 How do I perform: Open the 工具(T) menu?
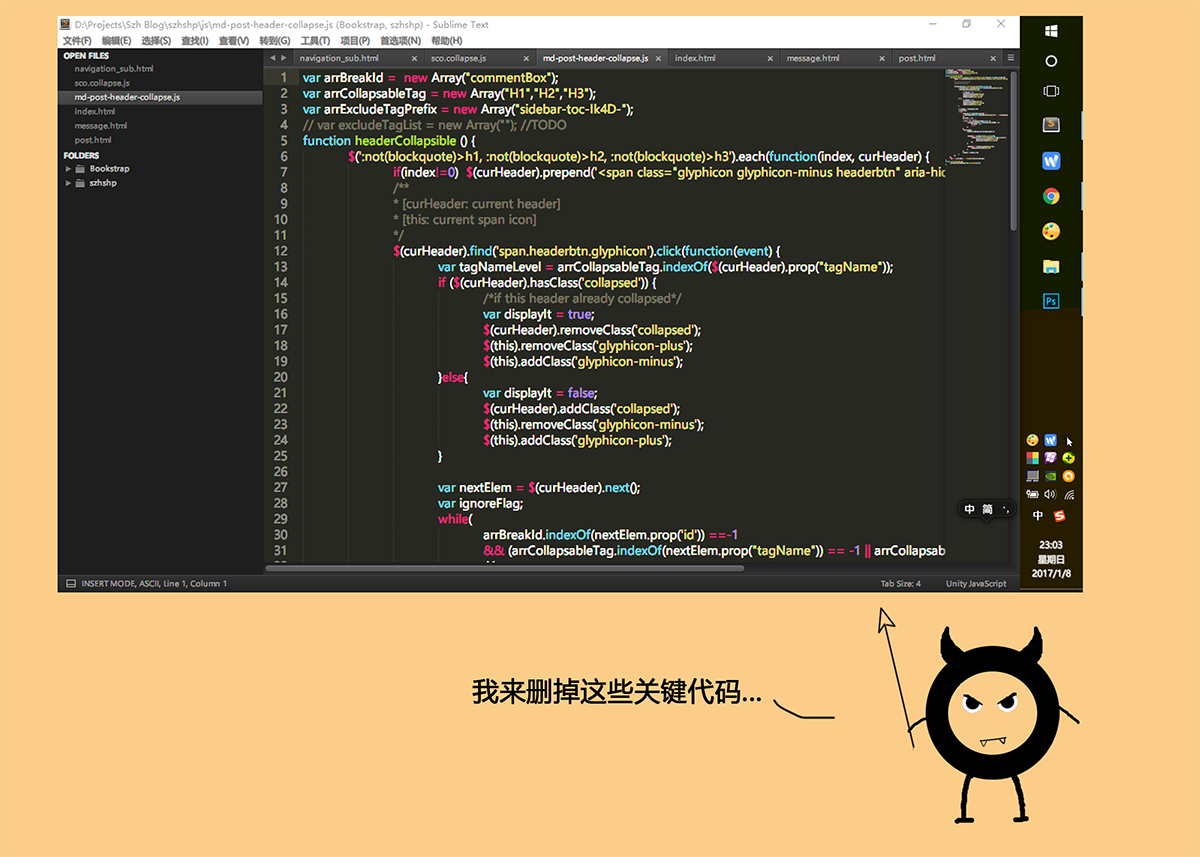pyautogui.click(x=315, y=41)
